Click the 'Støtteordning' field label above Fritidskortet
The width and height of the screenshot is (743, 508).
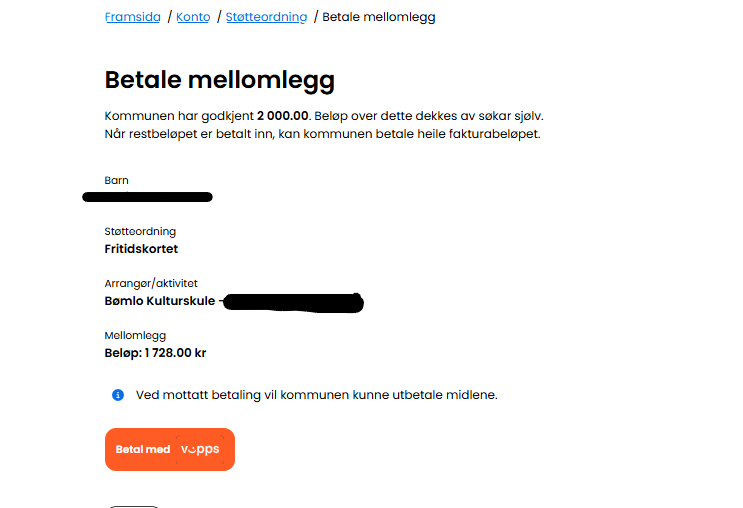click(140, 231)
